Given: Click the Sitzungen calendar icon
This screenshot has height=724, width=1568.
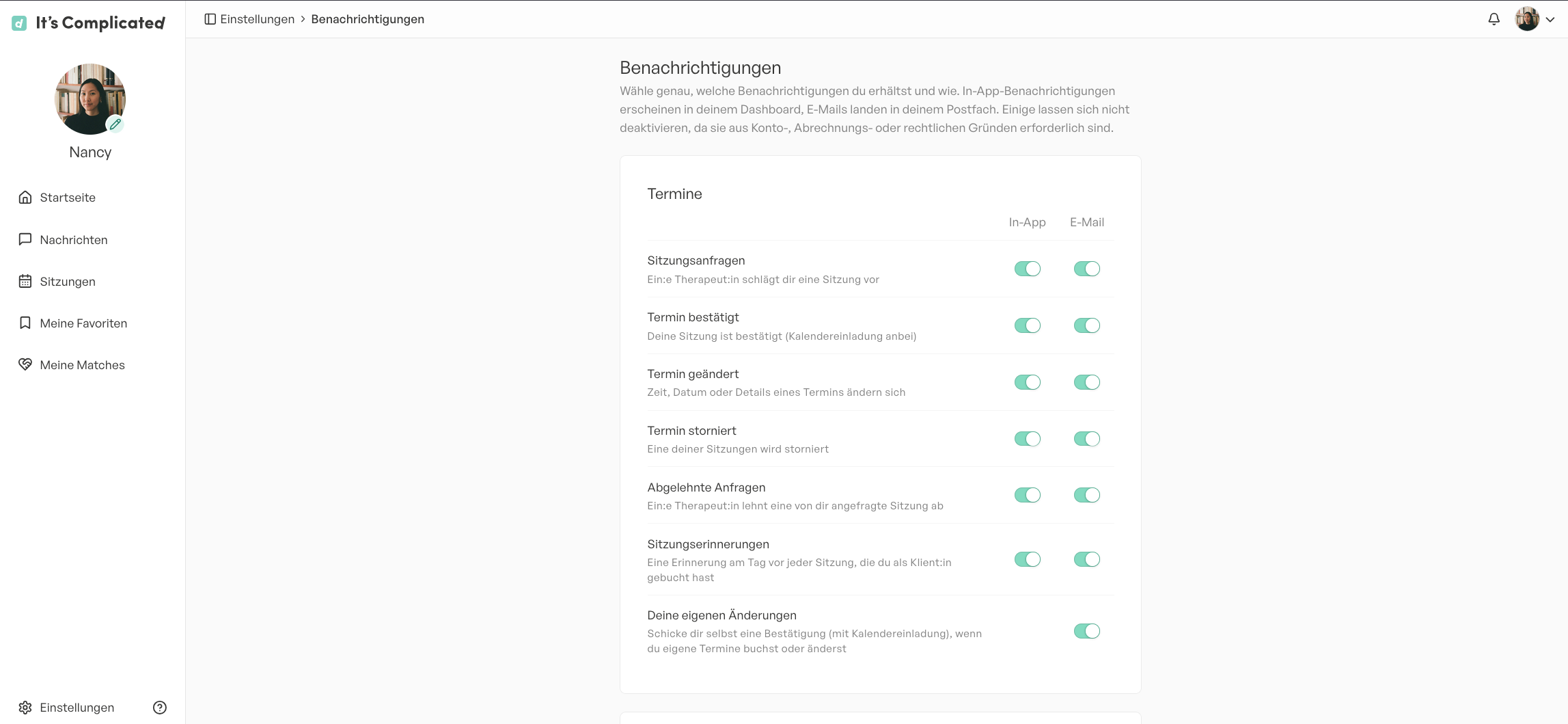Looking at the screenshot, I should [25, 282].
